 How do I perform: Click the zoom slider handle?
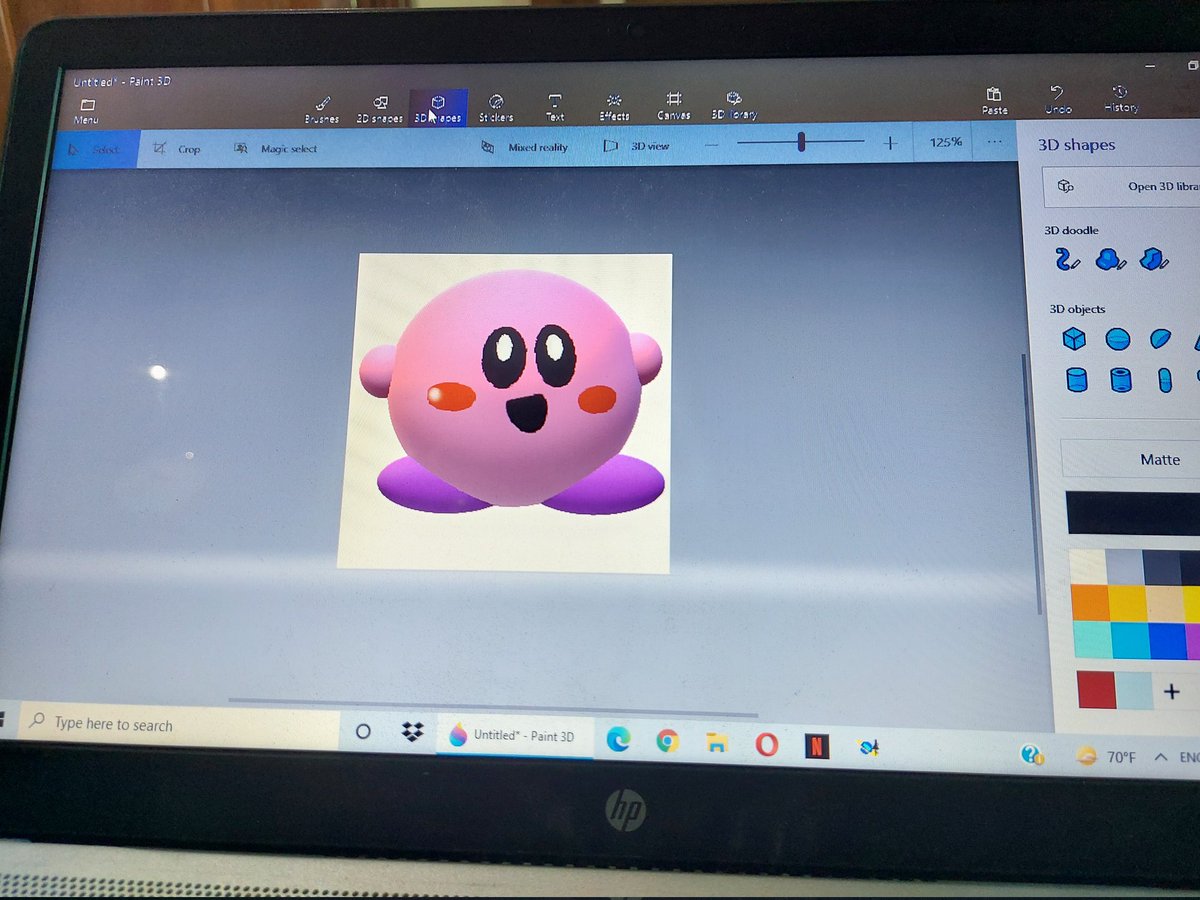pos(801,143)
